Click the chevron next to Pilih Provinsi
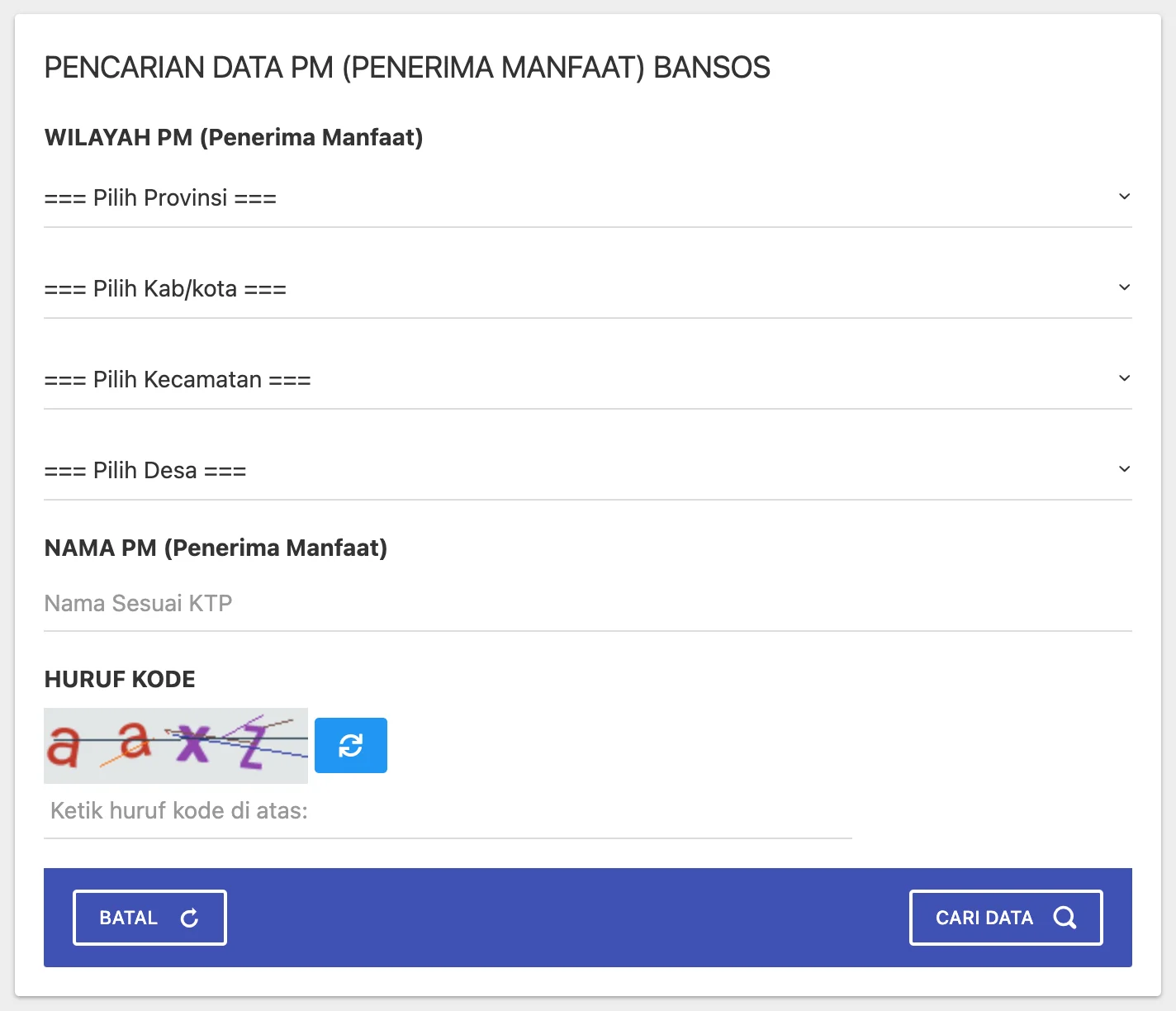The image size is (1176, 1011). click(x=1124, y=197)
